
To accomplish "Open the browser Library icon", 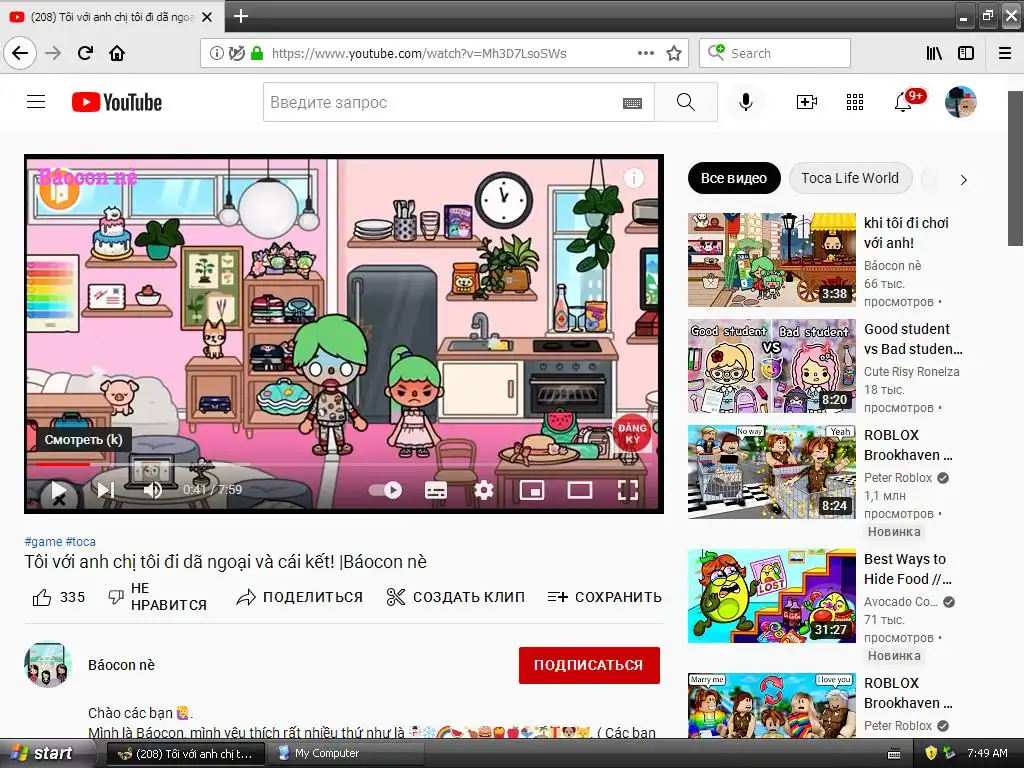I will [x=934, y=54].
